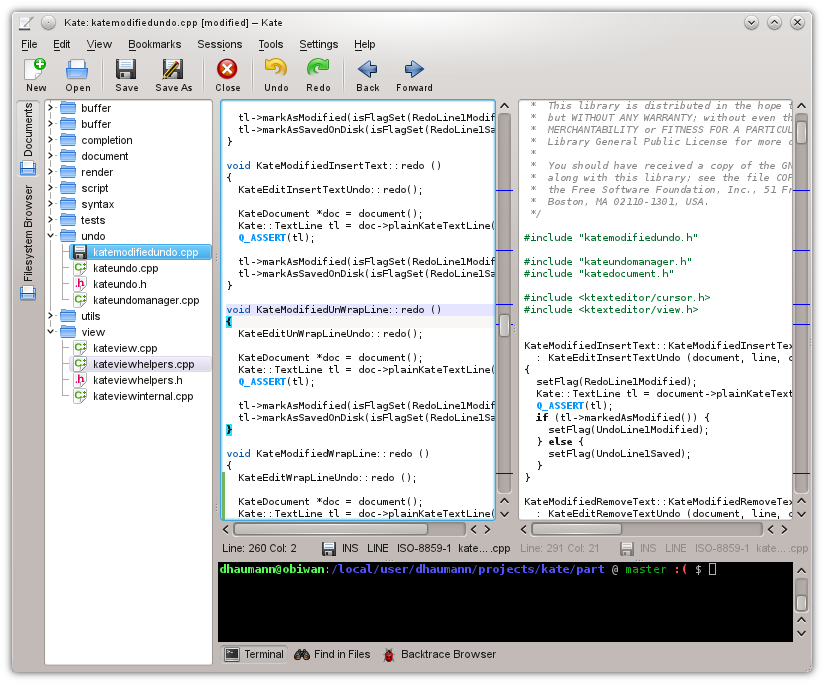Click left editor's horizontal scrollbar handle
Screen dimensions: 824x684
pyautogui.click(x=330, y=529)
